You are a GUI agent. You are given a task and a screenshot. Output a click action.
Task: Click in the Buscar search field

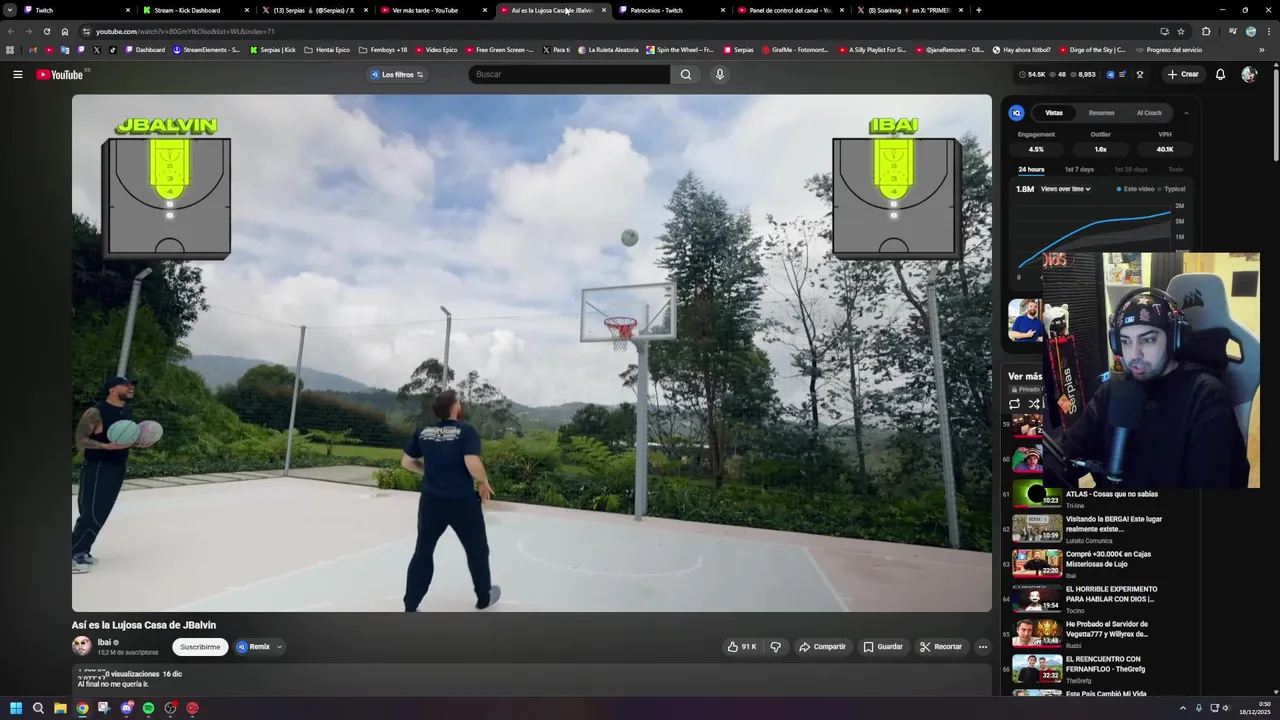570,74
